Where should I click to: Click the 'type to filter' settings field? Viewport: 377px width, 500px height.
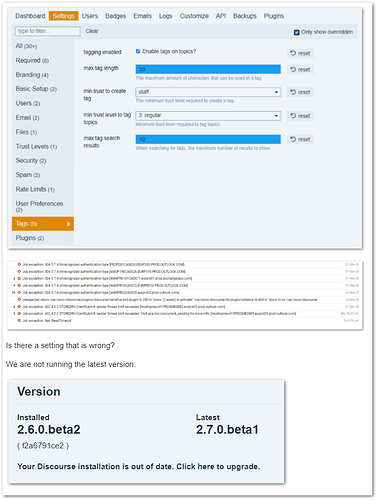click(48, 31)
